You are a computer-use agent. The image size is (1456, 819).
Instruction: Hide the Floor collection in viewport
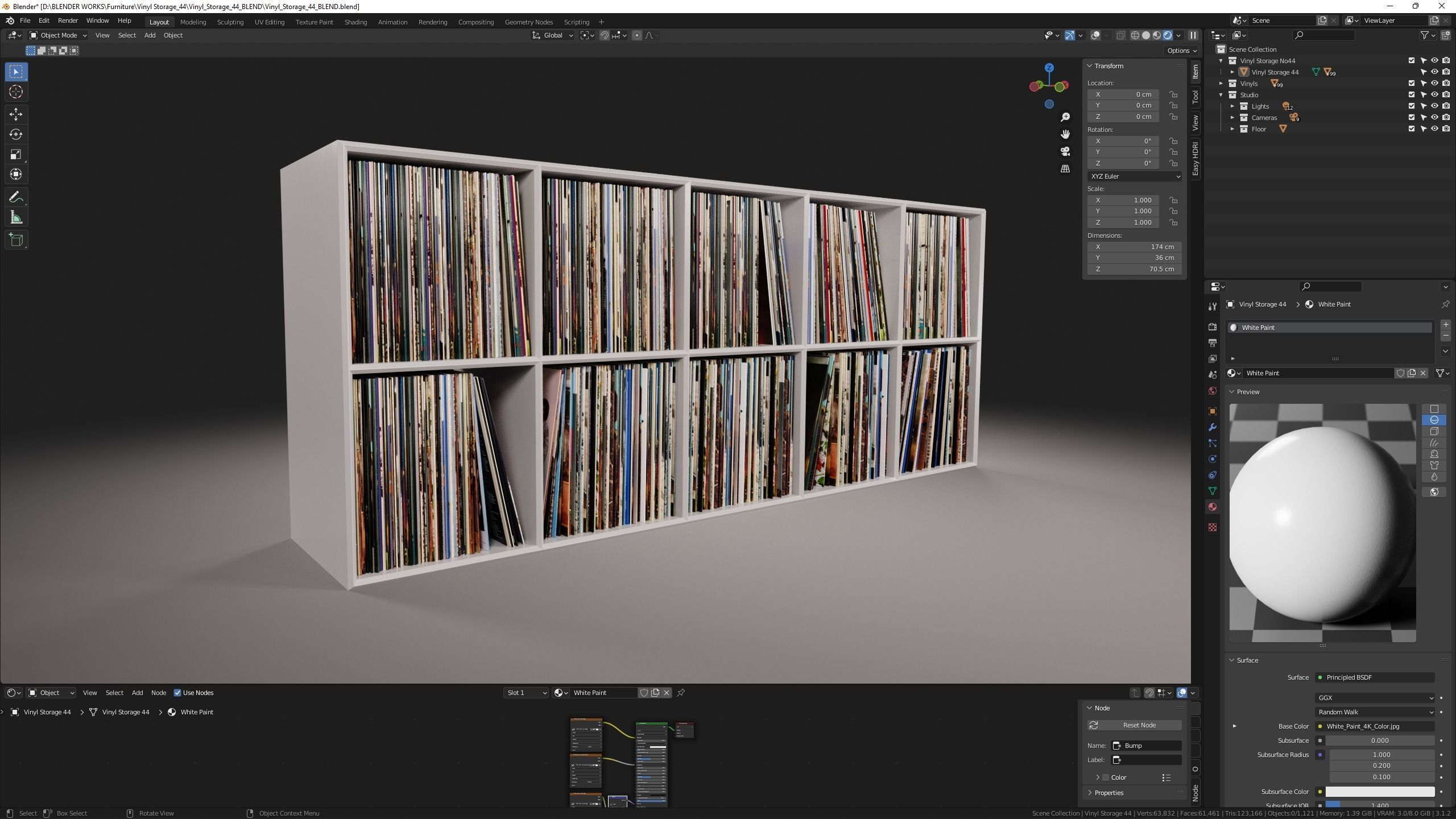point(1434,129)
